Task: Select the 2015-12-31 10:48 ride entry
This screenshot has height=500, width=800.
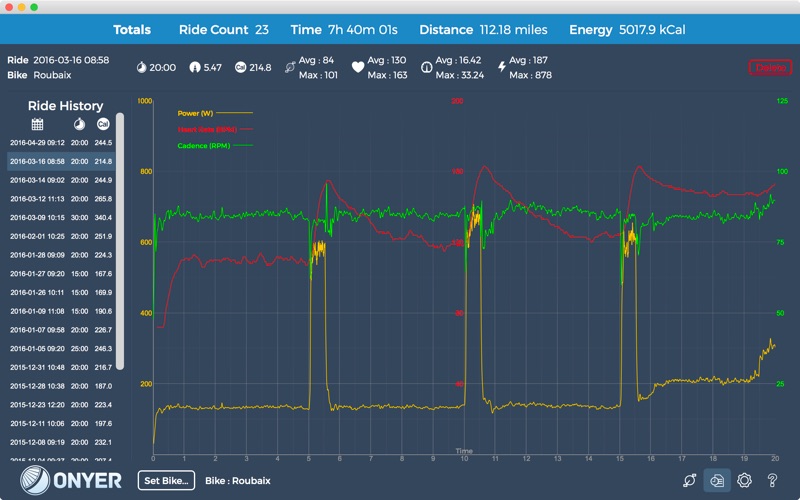Action: coord(61,367)
